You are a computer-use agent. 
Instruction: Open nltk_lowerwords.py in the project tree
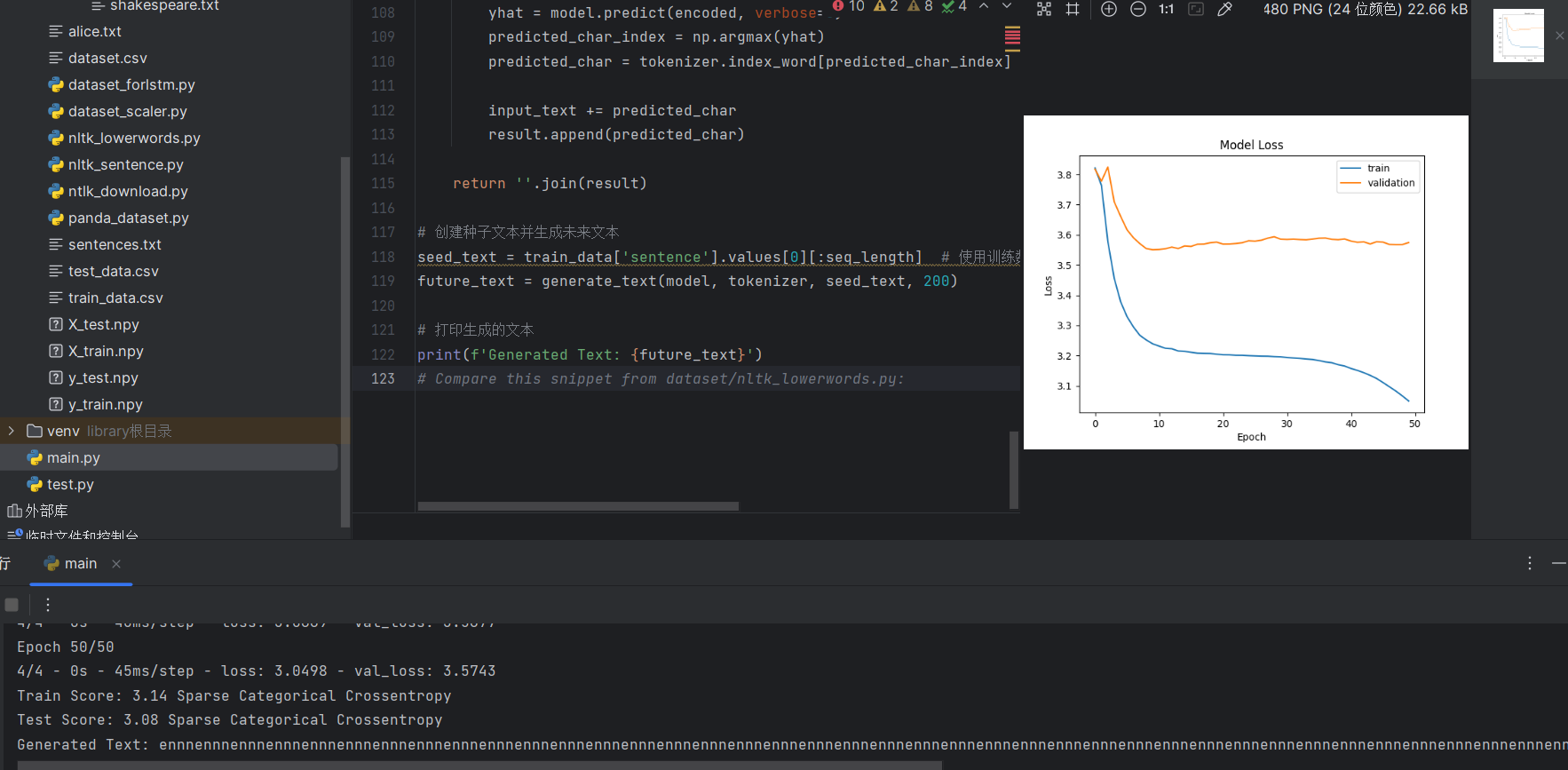[x=134, y=138]
